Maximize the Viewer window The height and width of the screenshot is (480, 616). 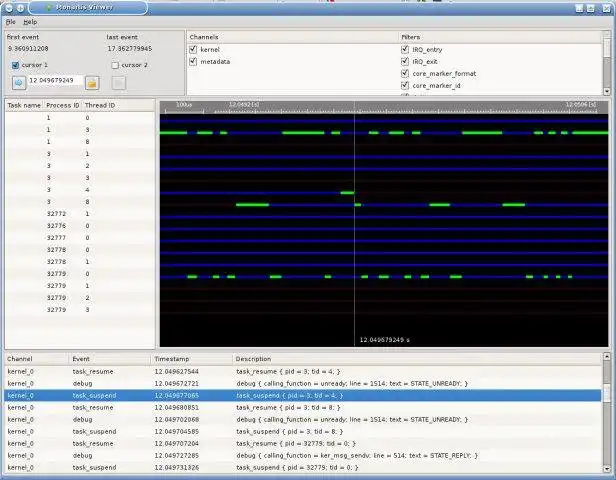[x=590, y=8]
